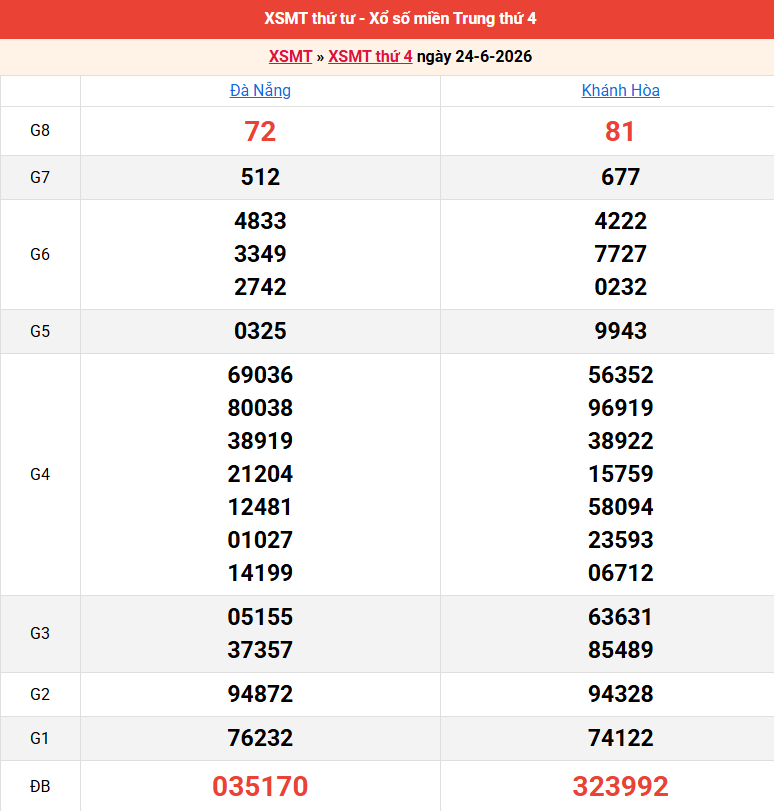Click the G5 row label
Screen dimensions: 774x811
(40, 332)
